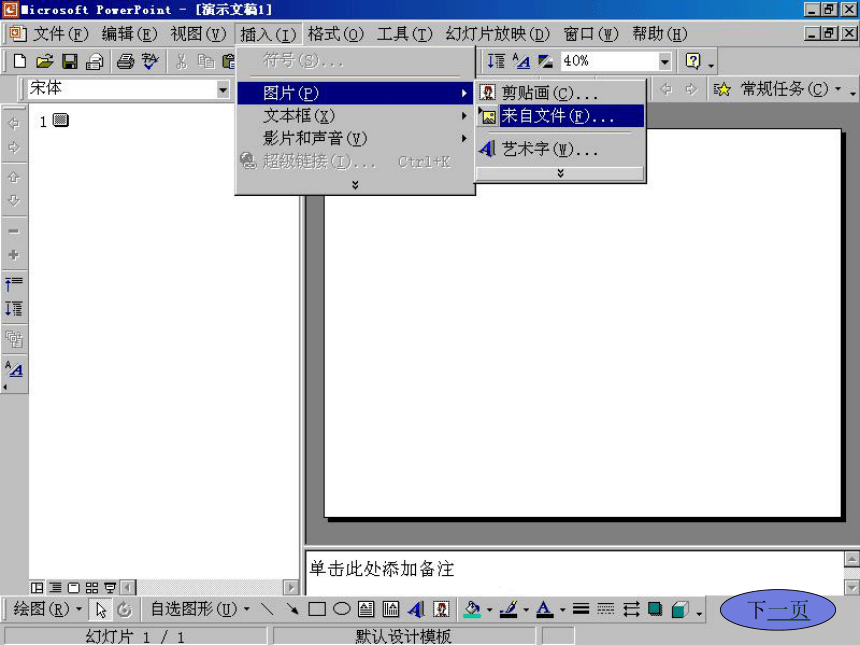The image size is (860, 645).
Task: Click the New presentation icon
Action: (20, 61)
